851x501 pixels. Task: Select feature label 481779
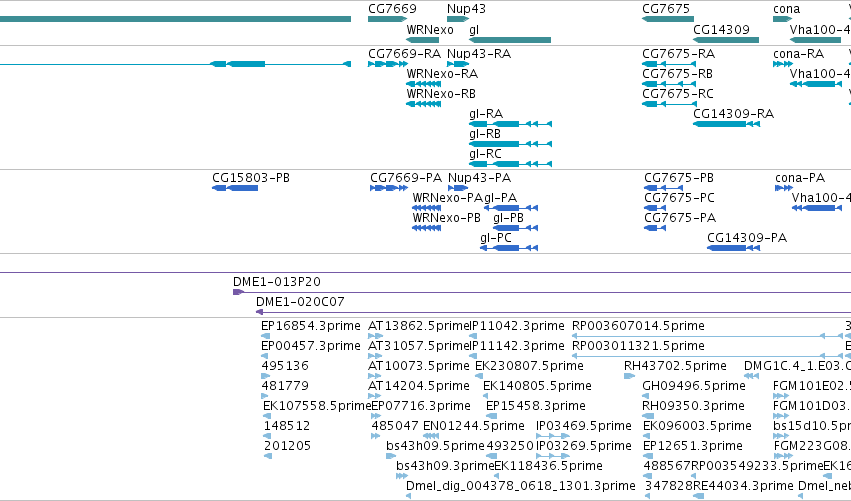[x=285, y=386]
